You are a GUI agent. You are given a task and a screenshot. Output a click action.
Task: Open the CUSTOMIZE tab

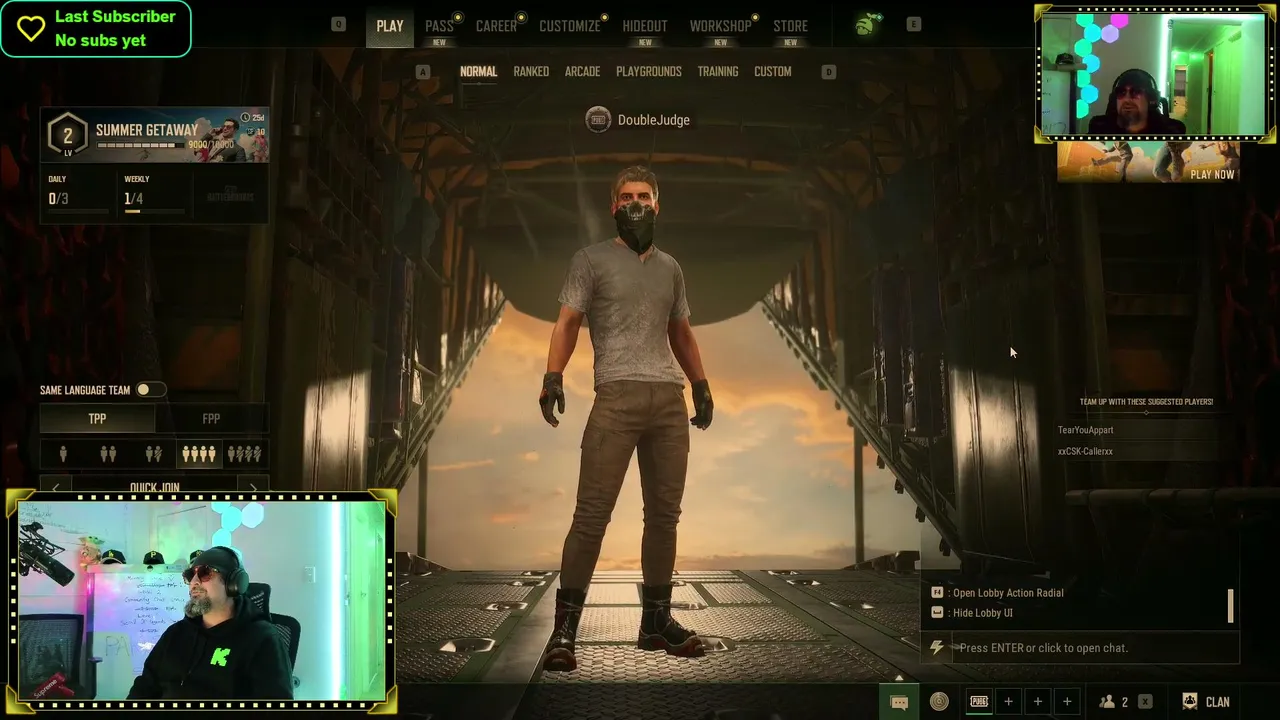pyautogui.click(x=570, y=26)
